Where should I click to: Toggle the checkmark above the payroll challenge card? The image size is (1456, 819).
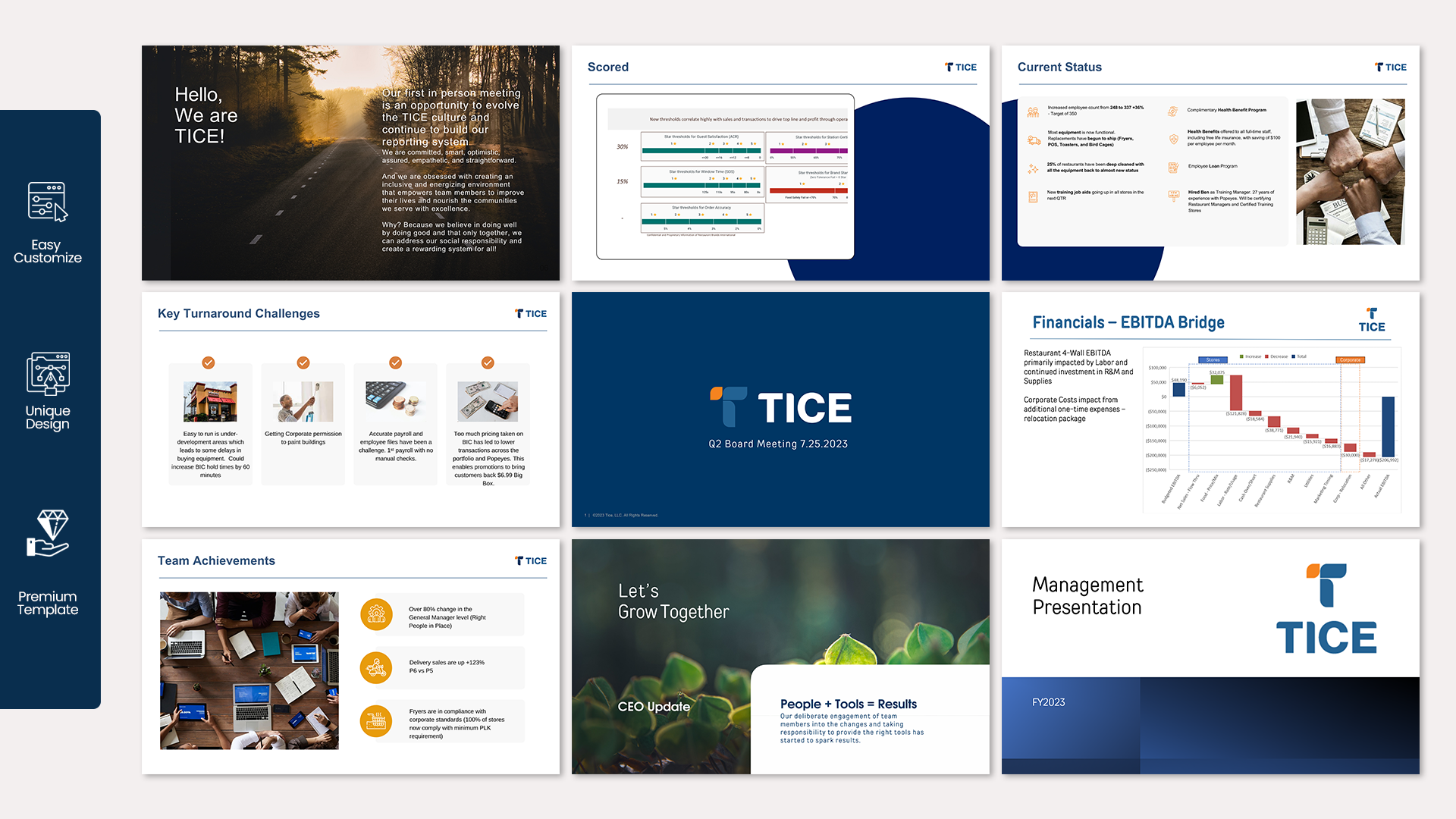(395, 362)
